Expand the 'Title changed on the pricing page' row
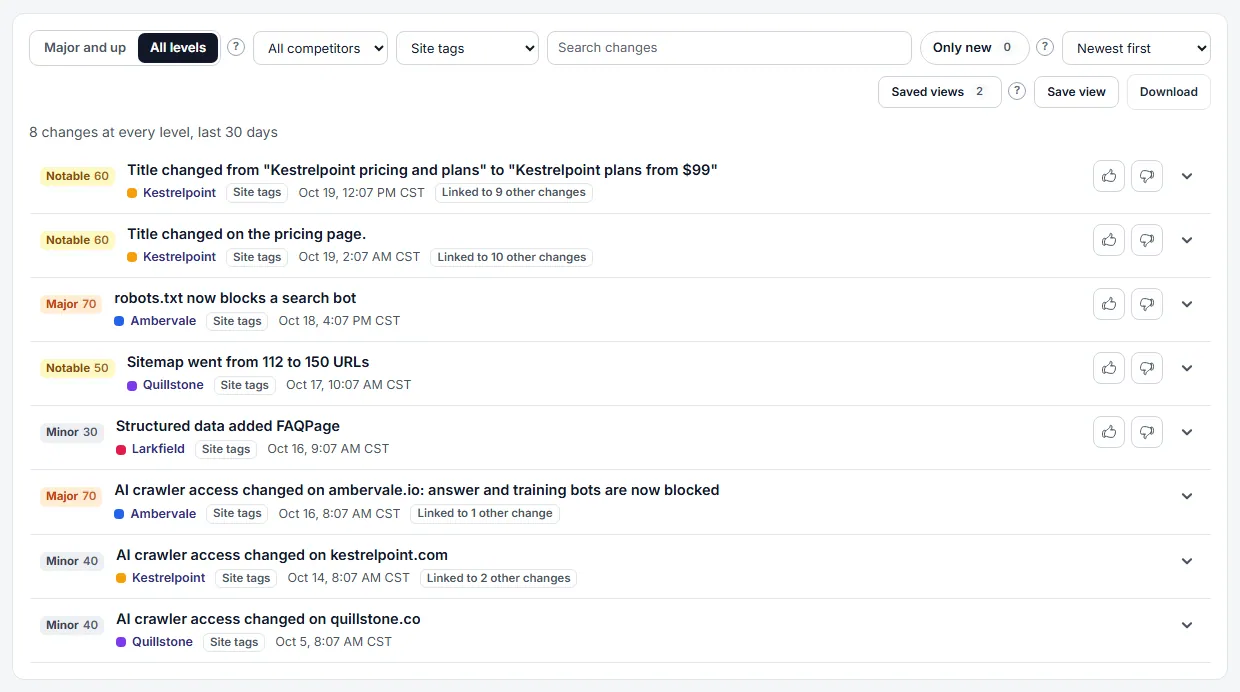1240x692 pixels. tap(1187, 240)
